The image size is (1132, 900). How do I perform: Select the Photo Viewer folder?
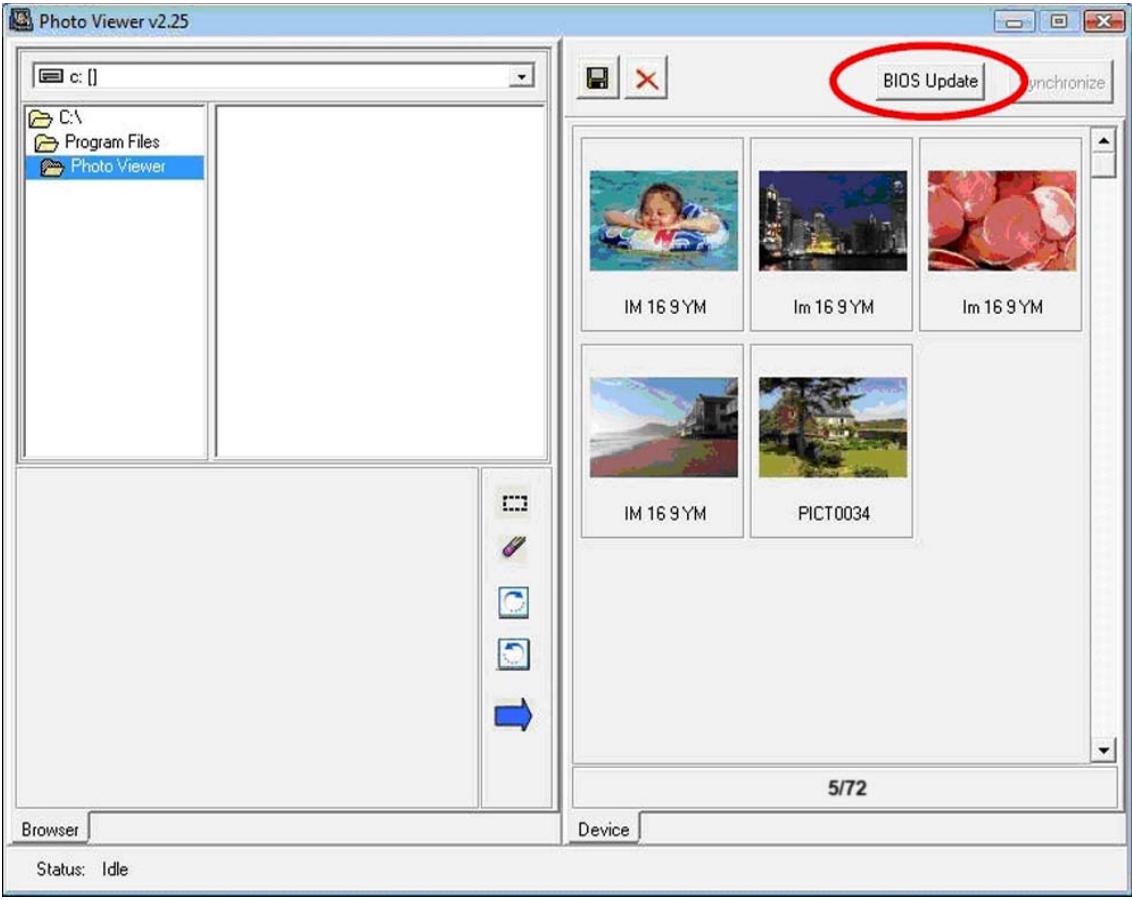coord(116,167)
